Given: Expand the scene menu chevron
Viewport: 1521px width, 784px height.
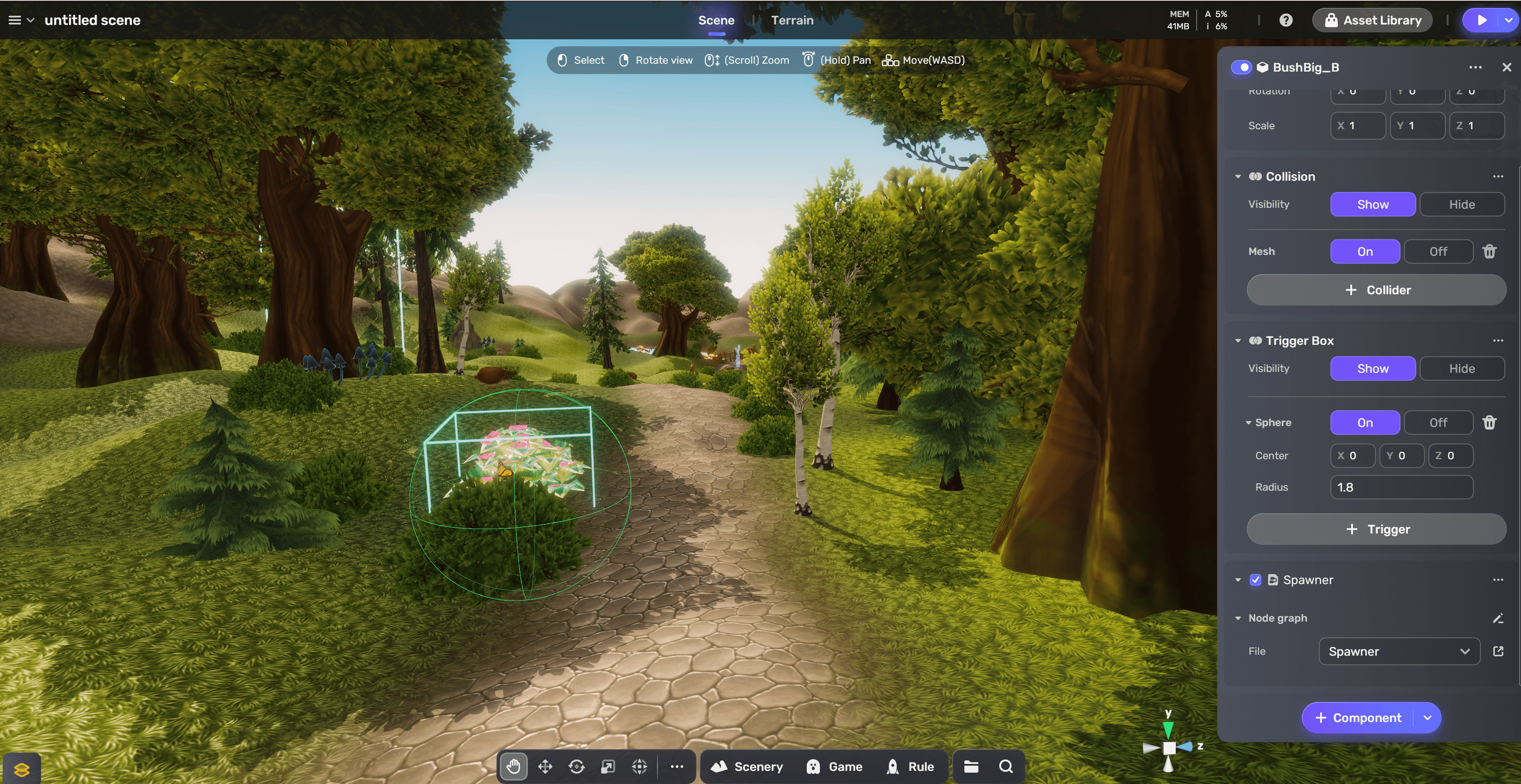Looking at the screenshot, I should [x=31, y=20].
